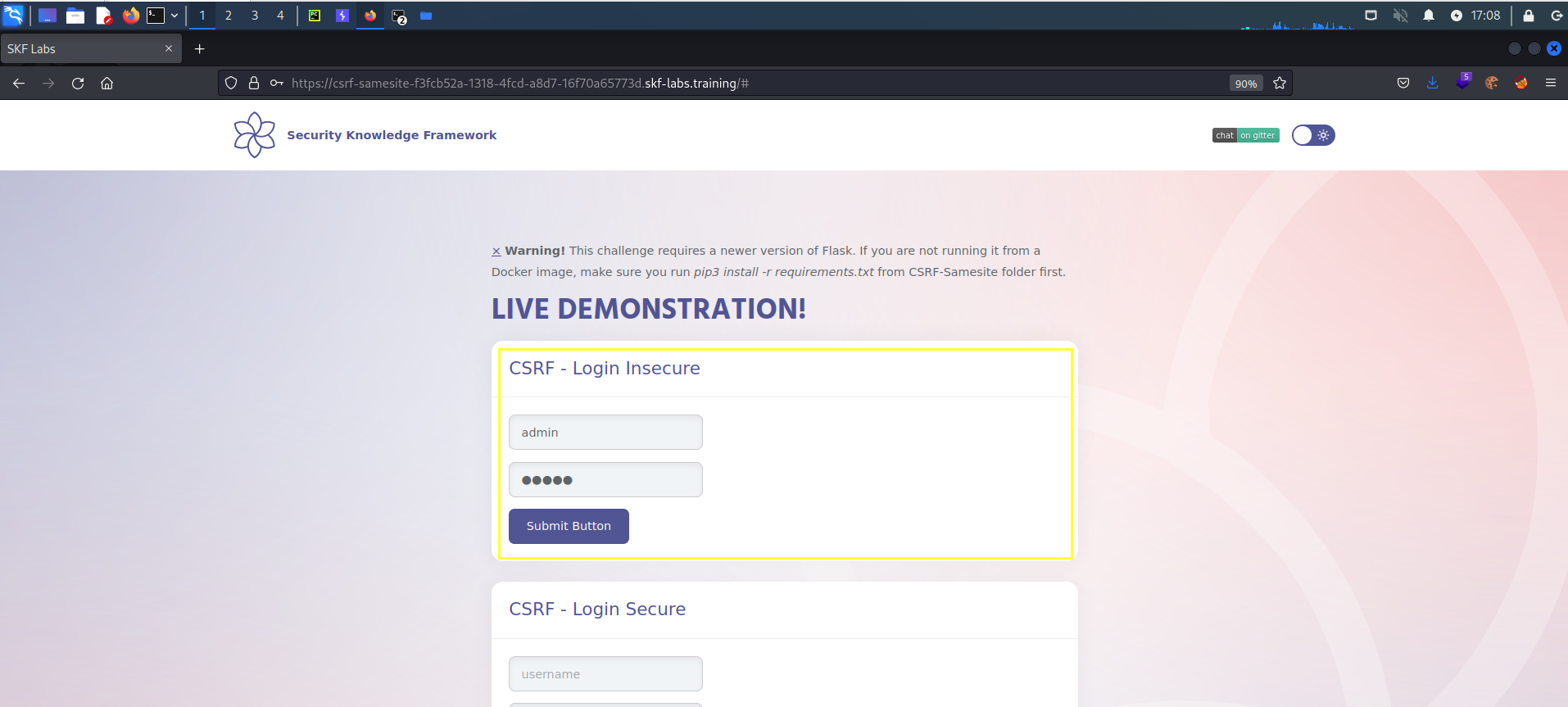Launch the text editor from panel
Viewport: 1568px width, 707px height.
click(x=103, y=16)
